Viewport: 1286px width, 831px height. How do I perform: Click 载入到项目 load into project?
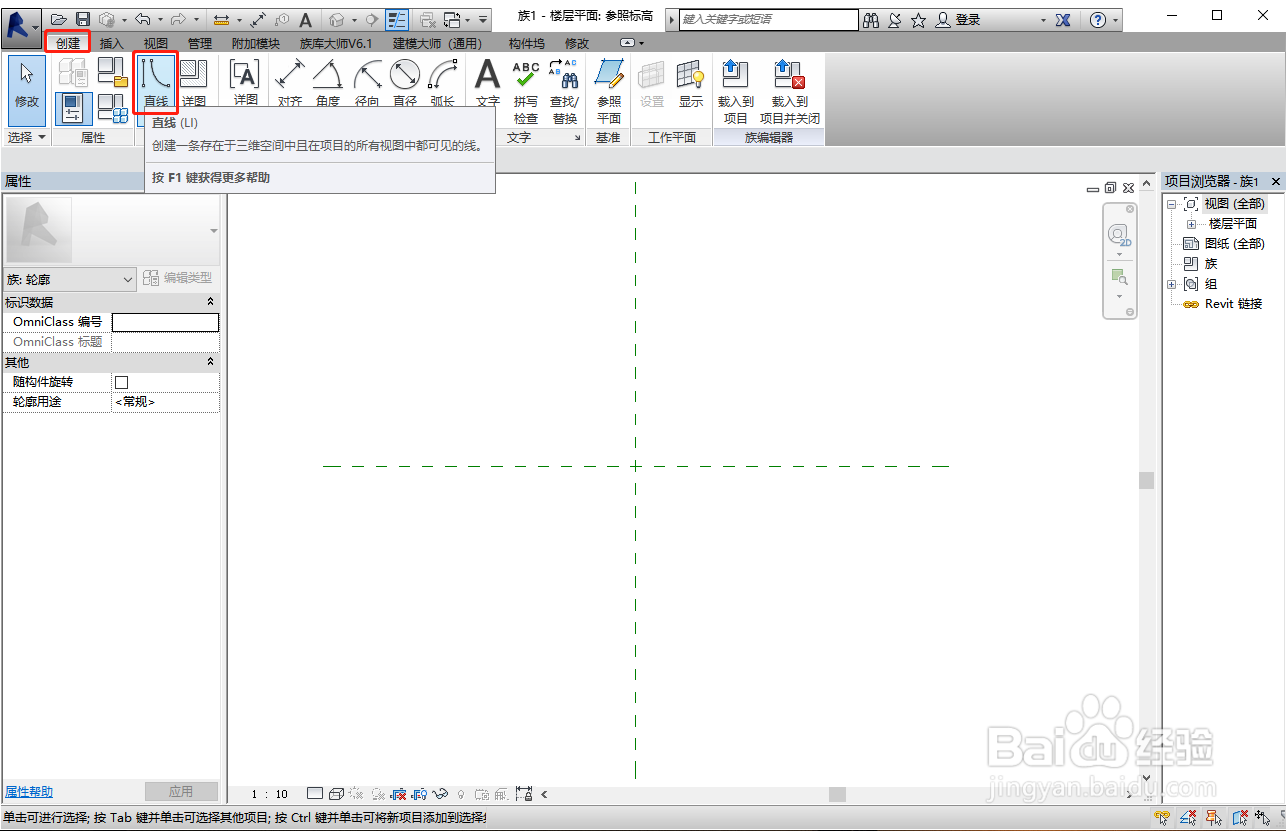click(735, 91)
